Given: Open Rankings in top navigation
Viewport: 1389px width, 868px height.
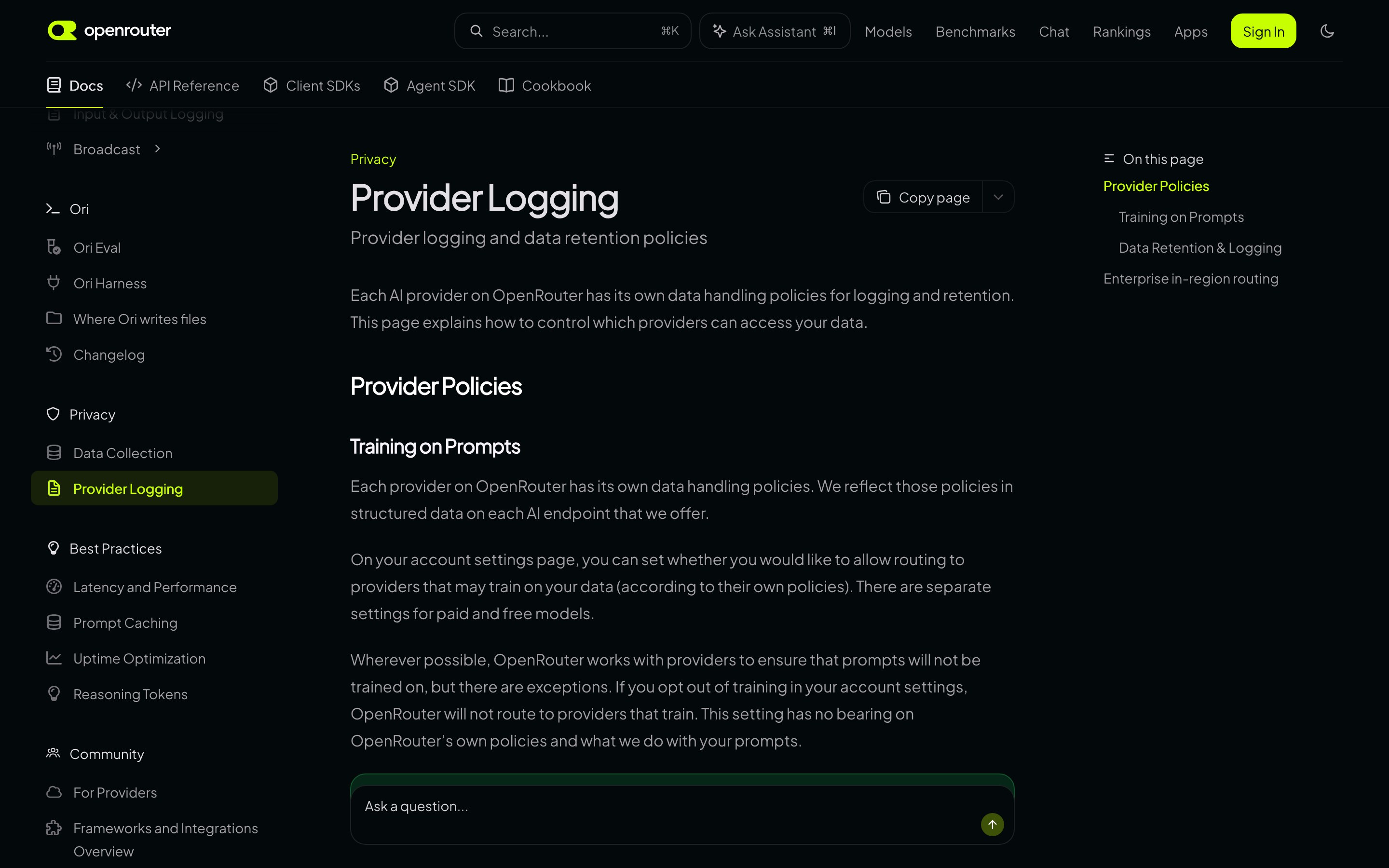Looking at the screenshot, I should [1121, 31].
